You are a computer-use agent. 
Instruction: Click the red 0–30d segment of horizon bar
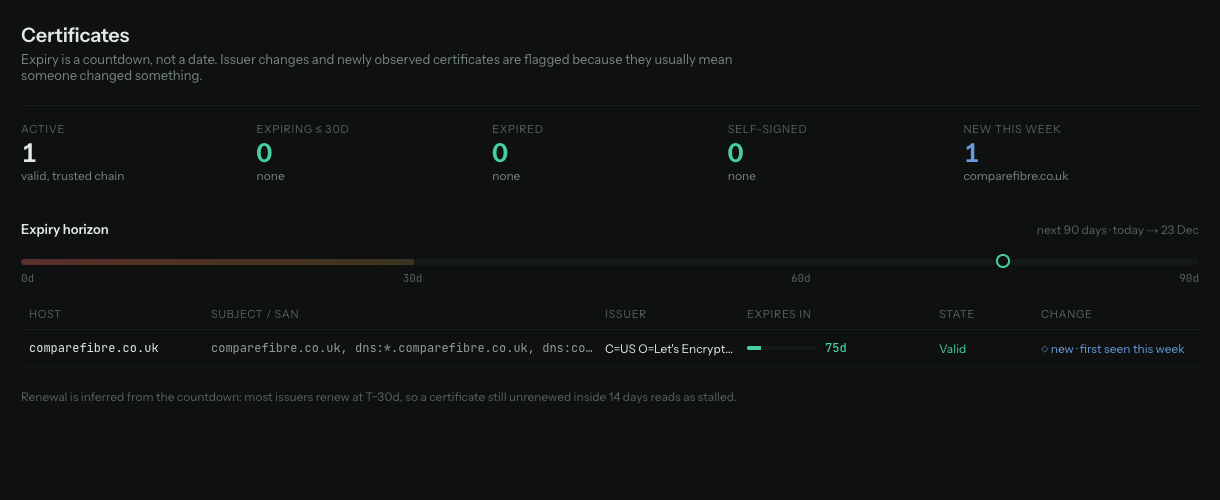(217, 261)
